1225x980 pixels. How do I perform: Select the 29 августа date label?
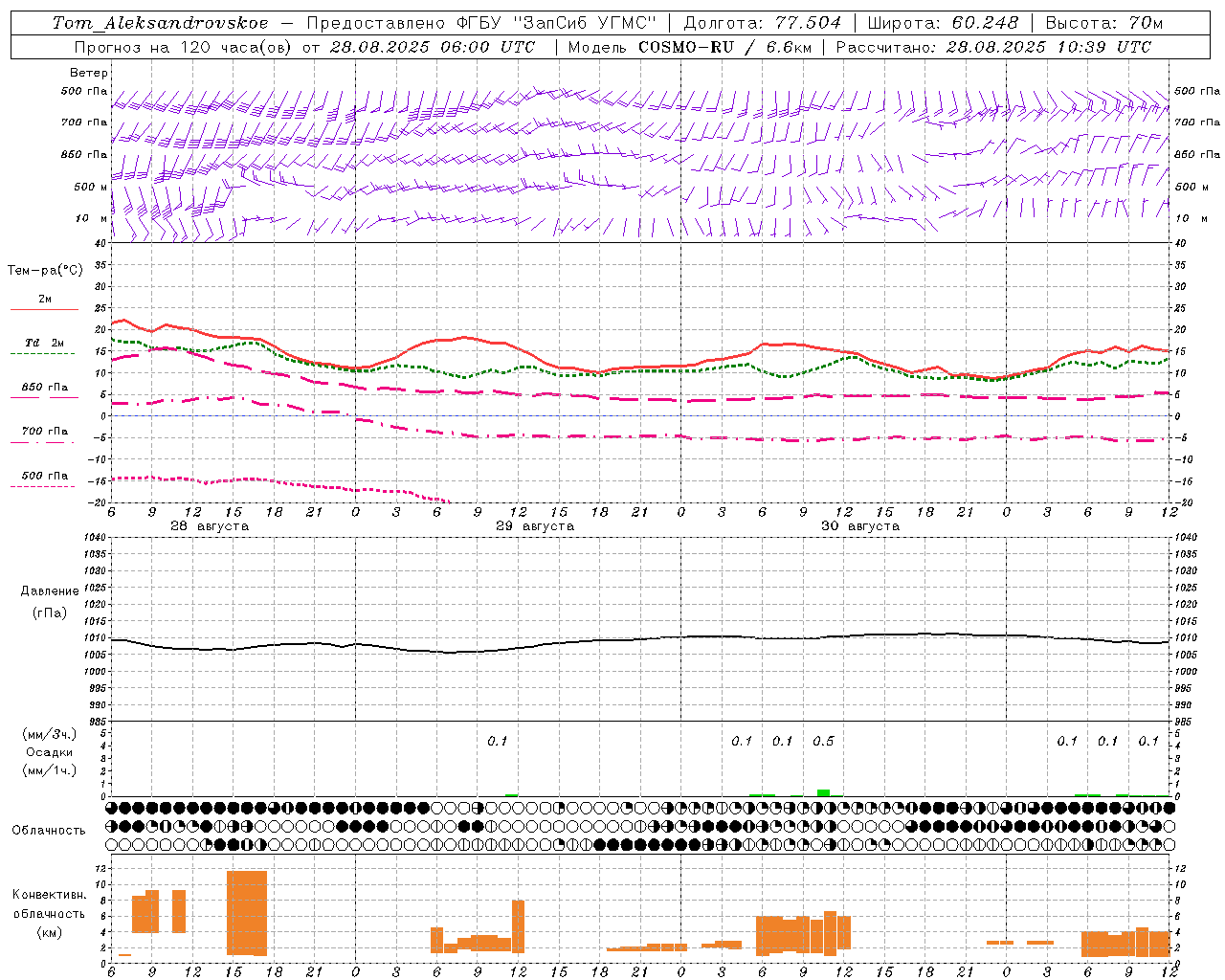(x=535, y=526)
